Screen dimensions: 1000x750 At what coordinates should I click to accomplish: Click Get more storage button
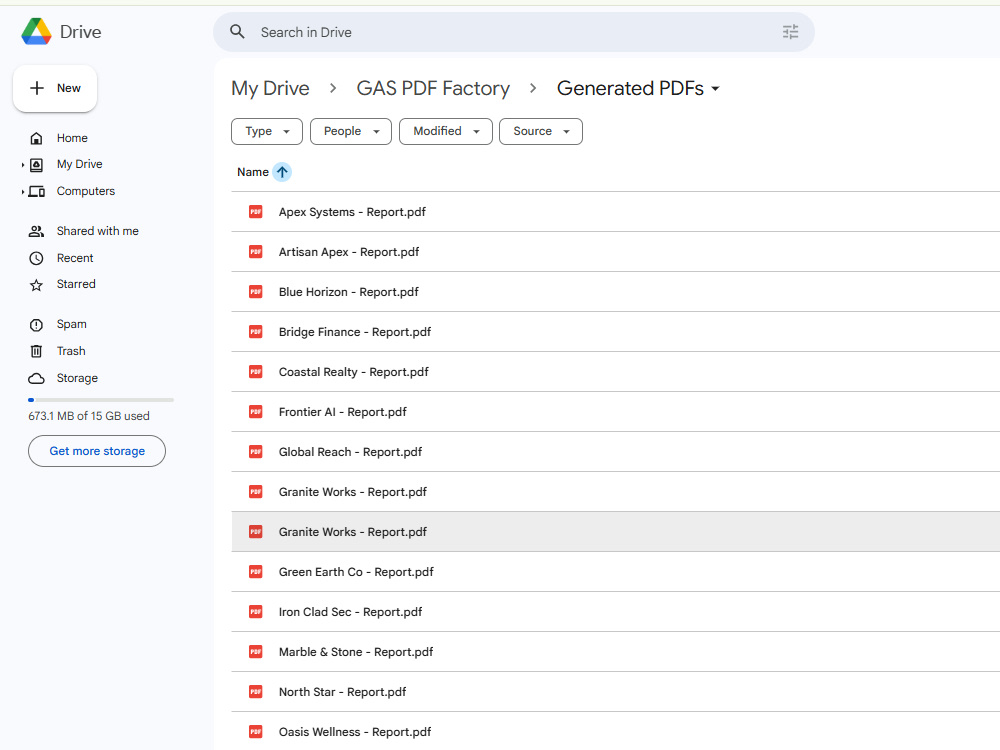pyautogui.click(x=97, y=451)
